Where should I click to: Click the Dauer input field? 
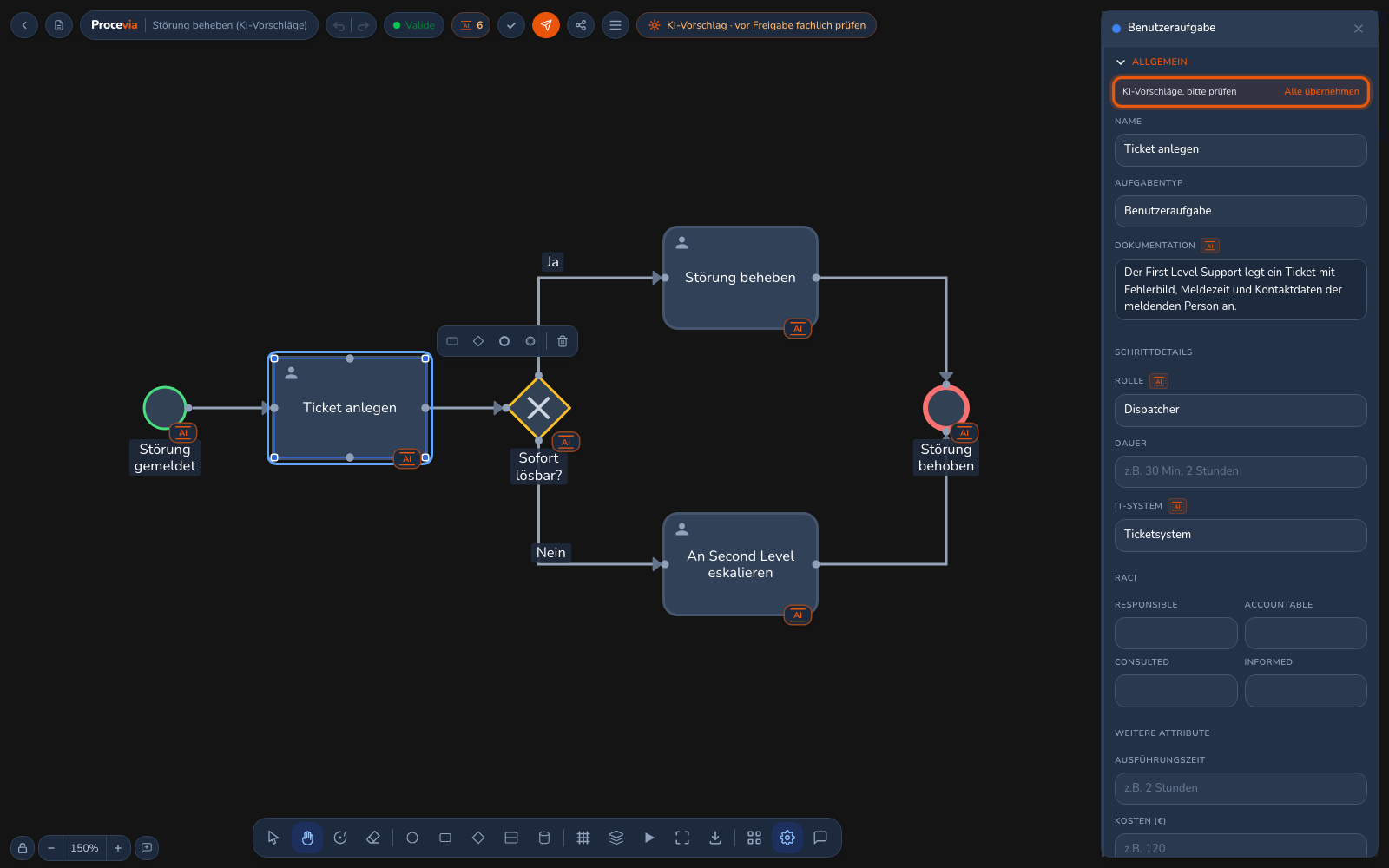(1241, 471)
